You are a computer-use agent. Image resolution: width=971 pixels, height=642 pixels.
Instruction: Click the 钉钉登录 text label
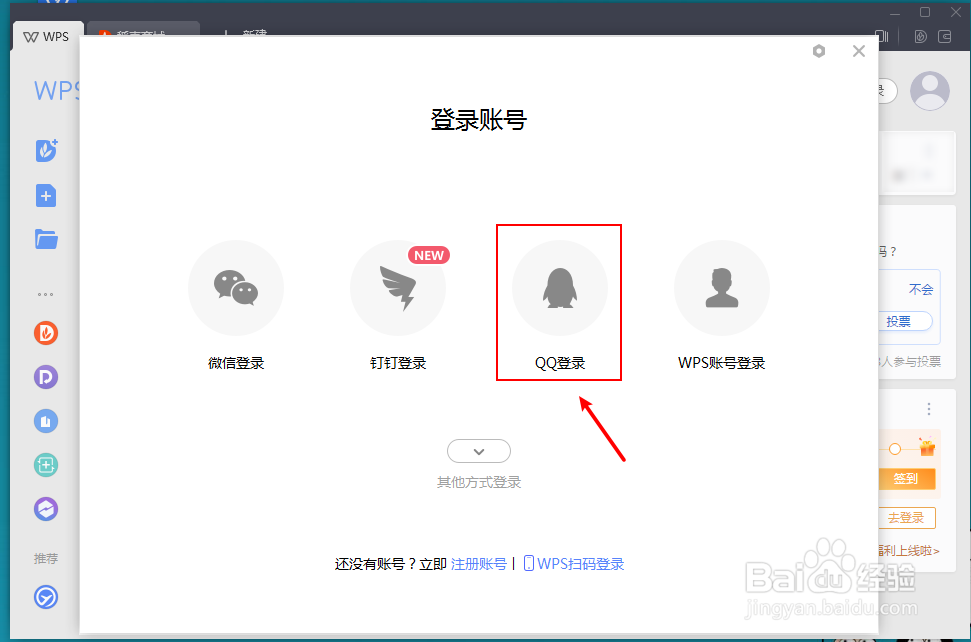[x=398, y=363]
